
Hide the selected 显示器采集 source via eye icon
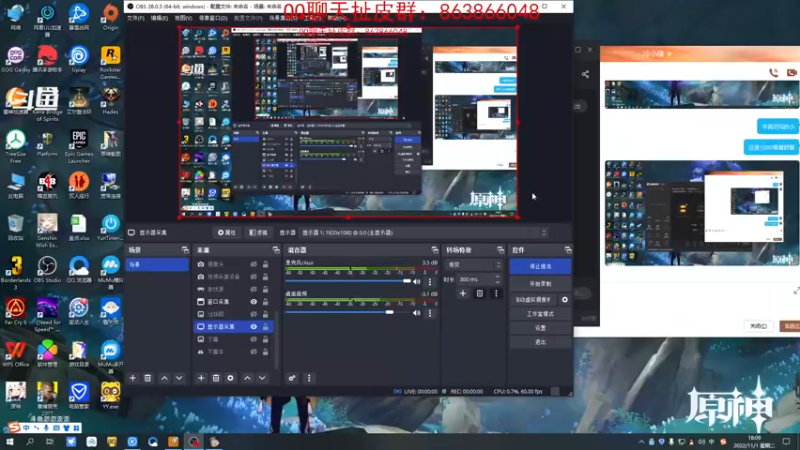pyautogui.click(x=254, y=327)
